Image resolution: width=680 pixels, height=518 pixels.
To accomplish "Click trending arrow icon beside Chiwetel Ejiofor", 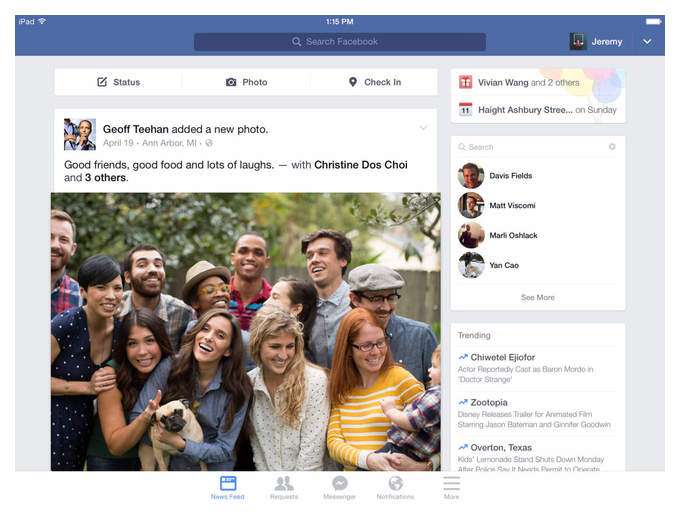I will click(463, 357).
